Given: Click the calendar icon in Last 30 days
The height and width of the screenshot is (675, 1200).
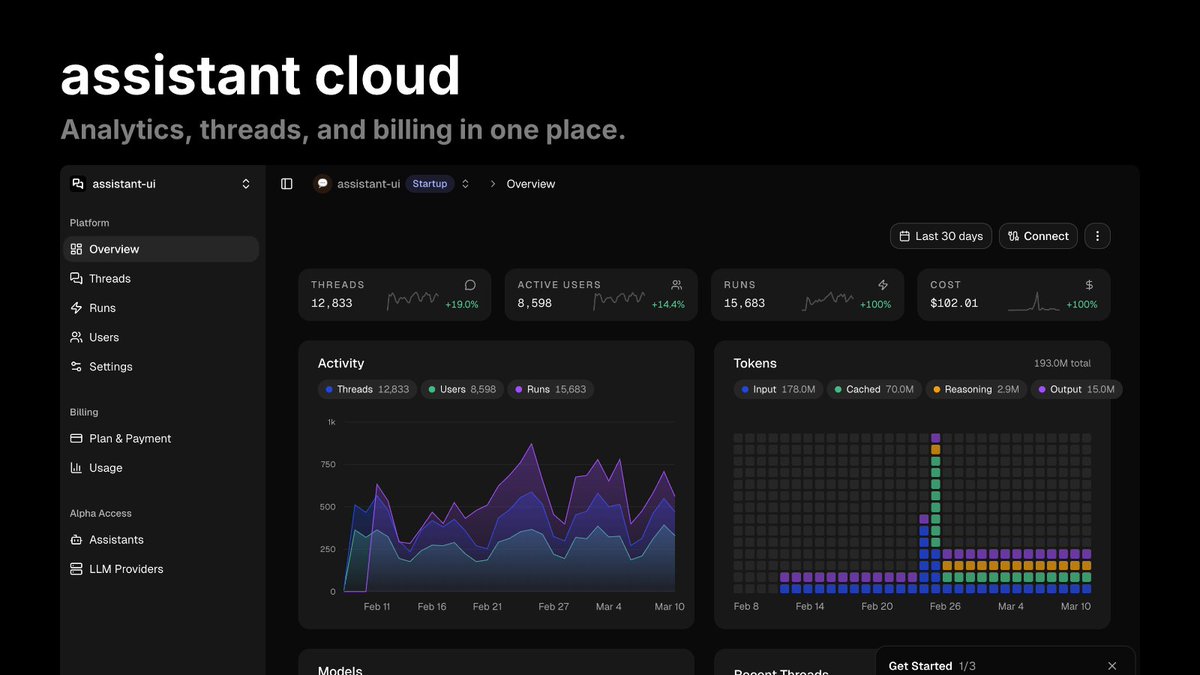Looking at the screenshot, I should coord(905,237).
